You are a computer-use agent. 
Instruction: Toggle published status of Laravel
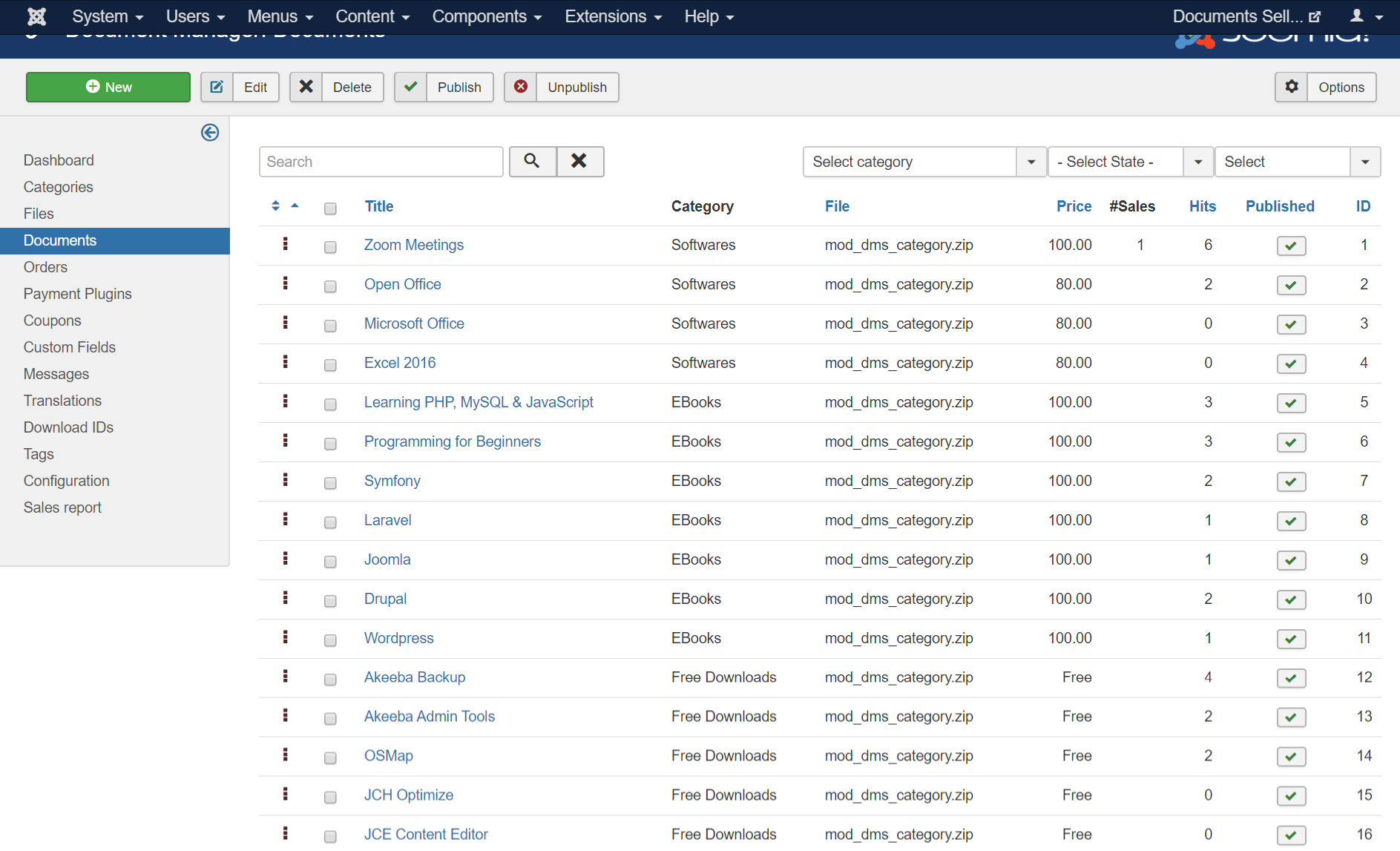coord(1291,521)
